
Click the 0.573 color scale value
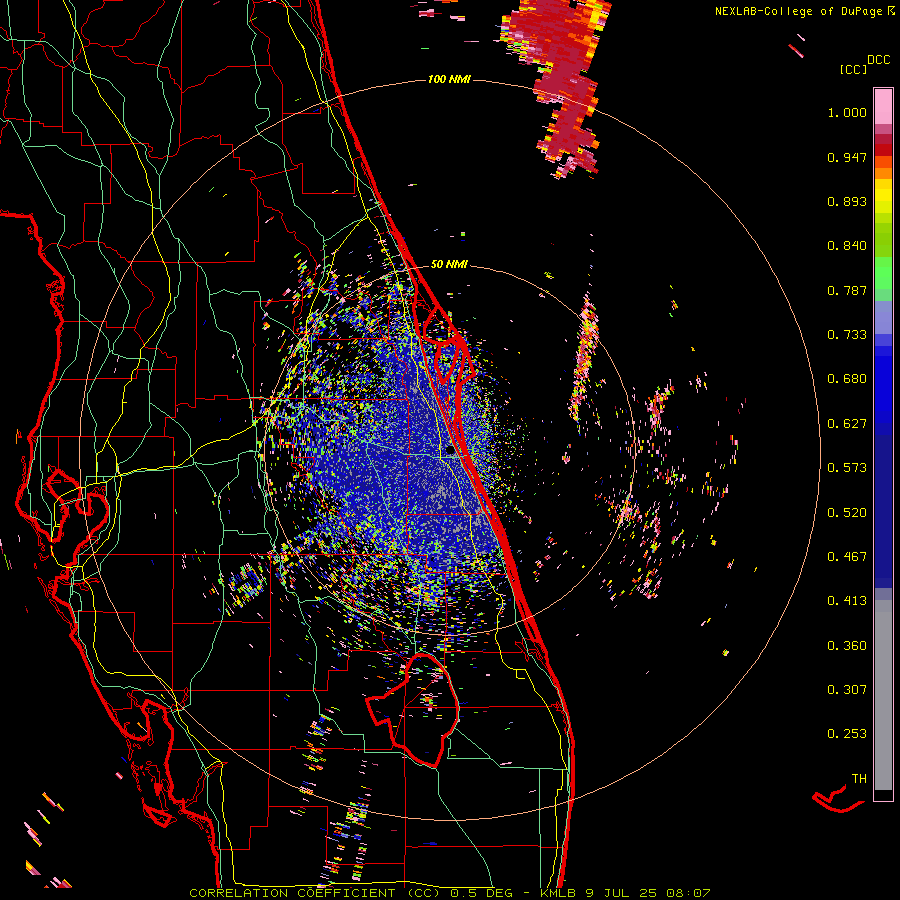pyautogui.click(x=847, y=468)
